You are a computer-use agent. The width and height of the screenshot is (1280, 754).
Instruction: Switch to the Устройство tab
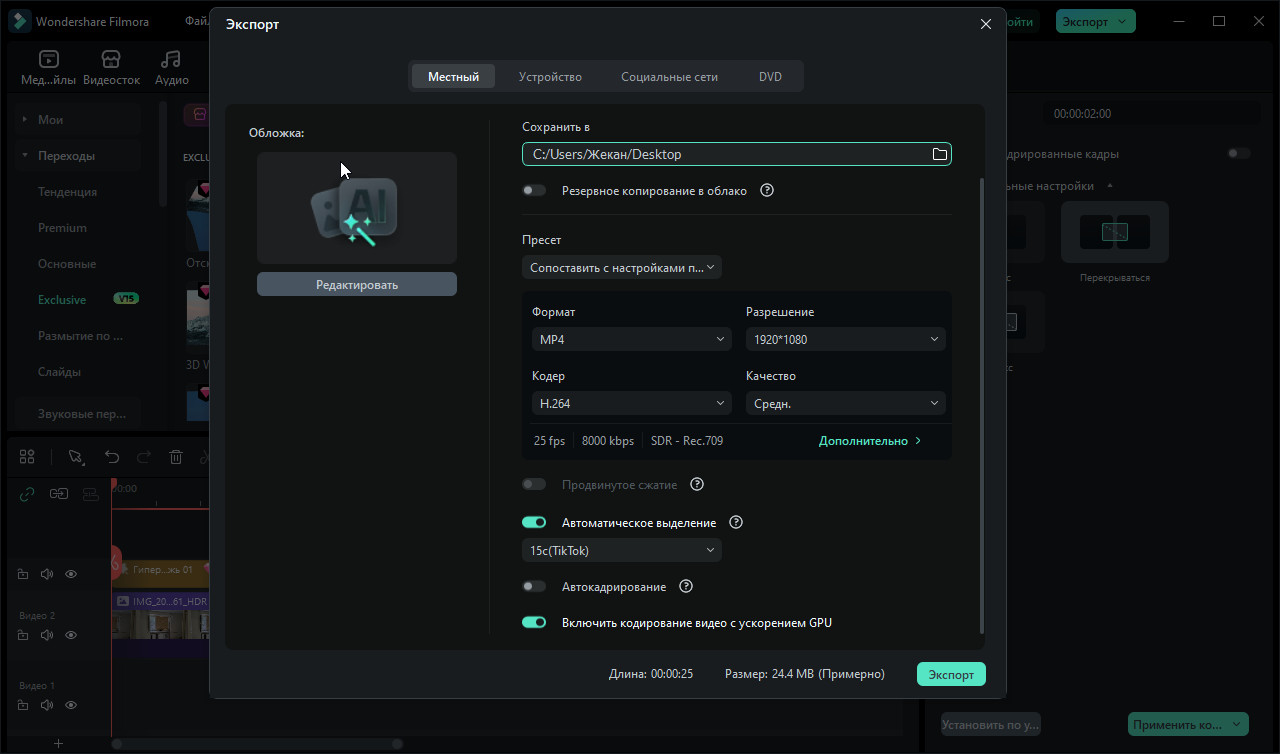click(550, 77)
